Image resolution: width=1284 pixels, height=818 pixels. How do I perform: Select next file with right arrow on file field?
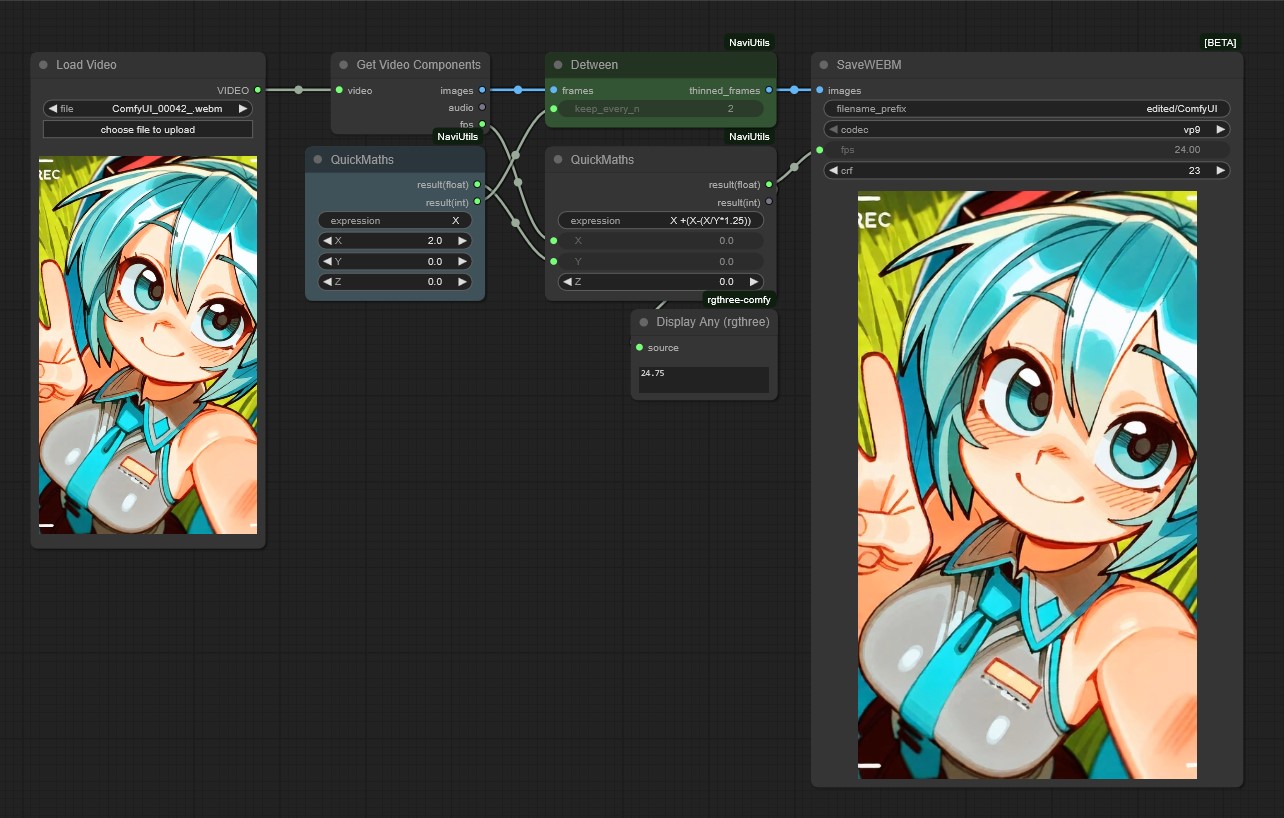(243, 109)
